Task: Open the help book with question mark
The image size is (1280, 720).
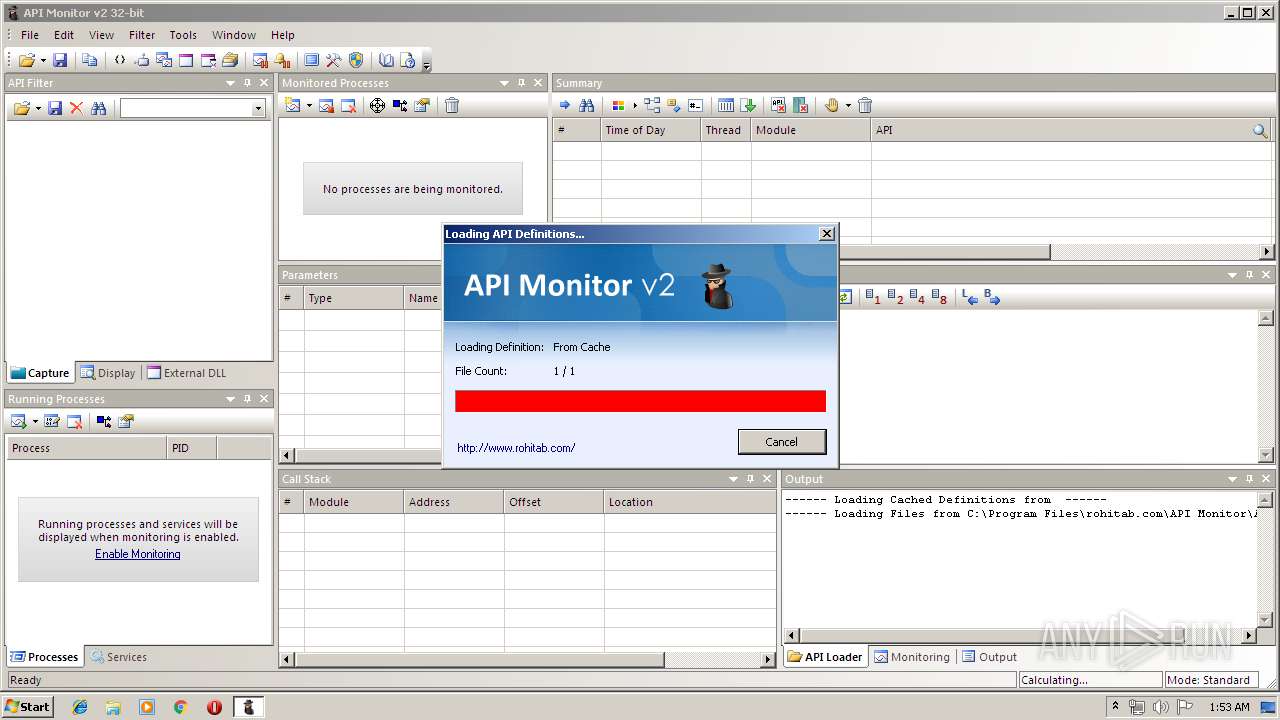Action: (408, 61)
